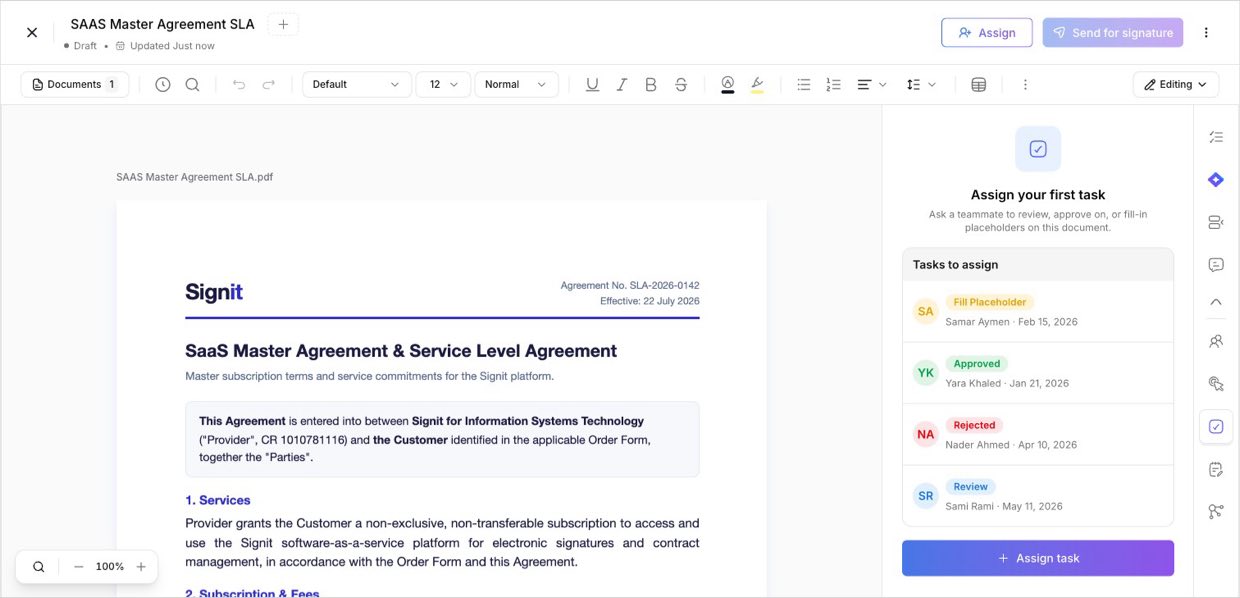Click the YK avatar for Yara Khaled
The height and width of the screenshot is (598, 1240).
click(926, 373)
